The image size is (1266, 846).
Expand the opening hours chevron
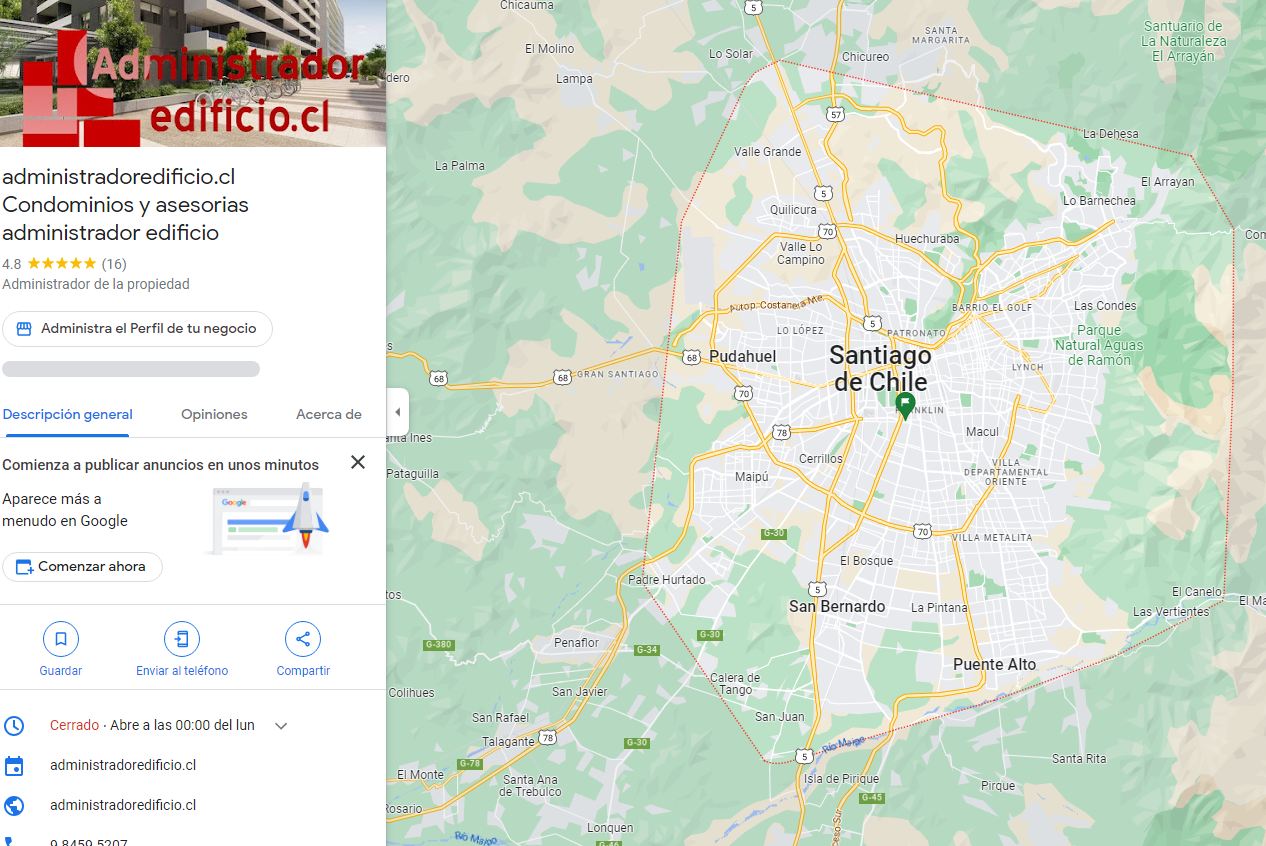coord(281,726)
